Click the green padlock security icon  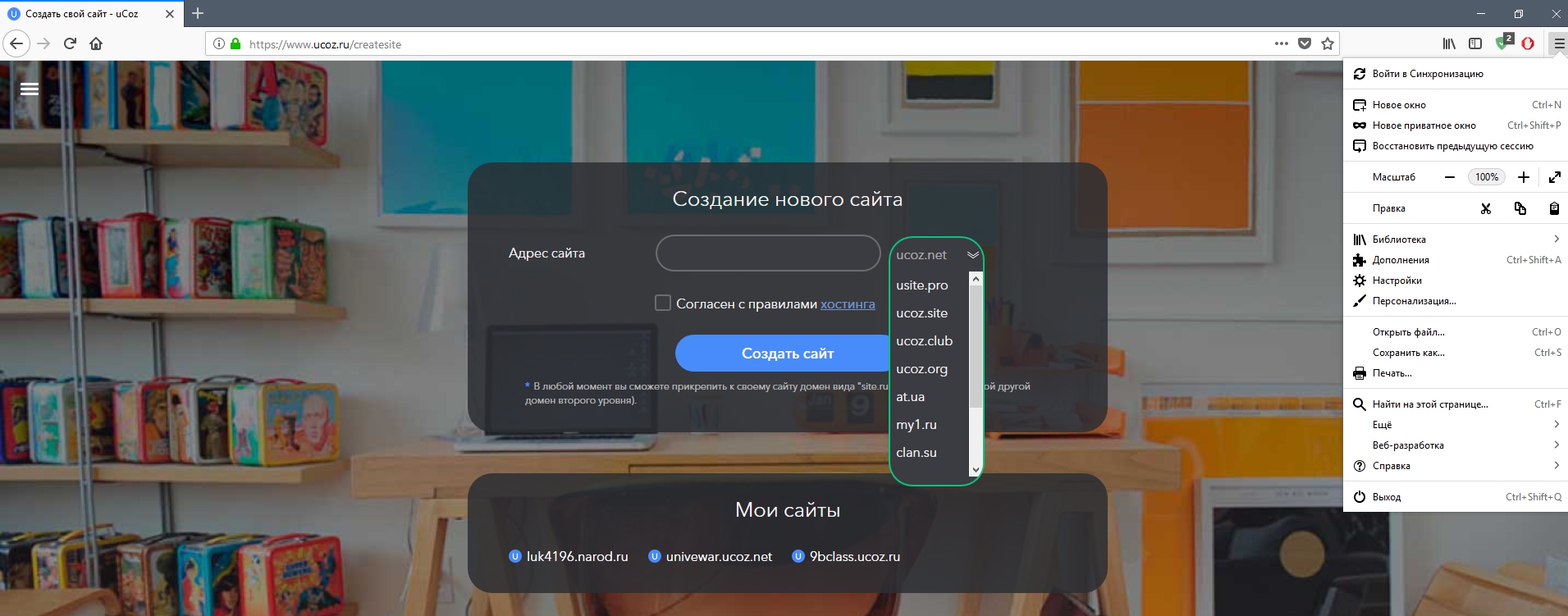click(x=235, y=43)
